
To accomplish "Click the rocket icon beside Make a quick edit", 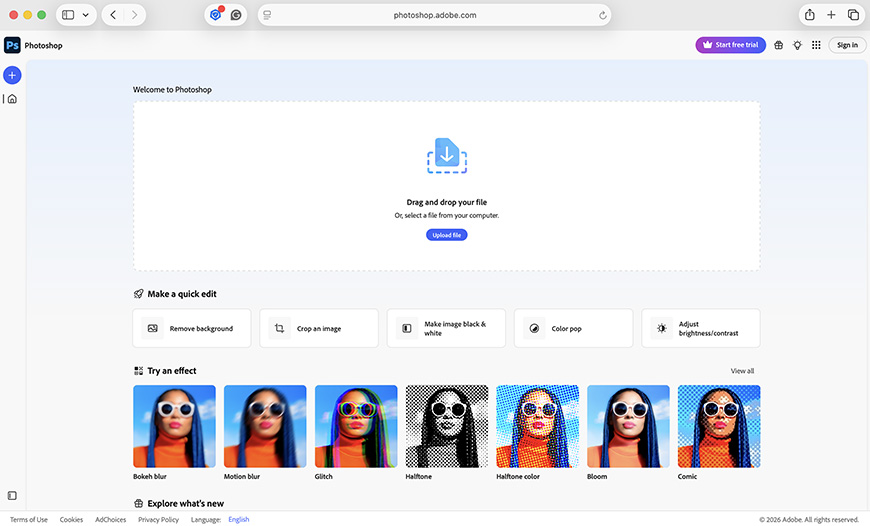I will pos(139,294).
